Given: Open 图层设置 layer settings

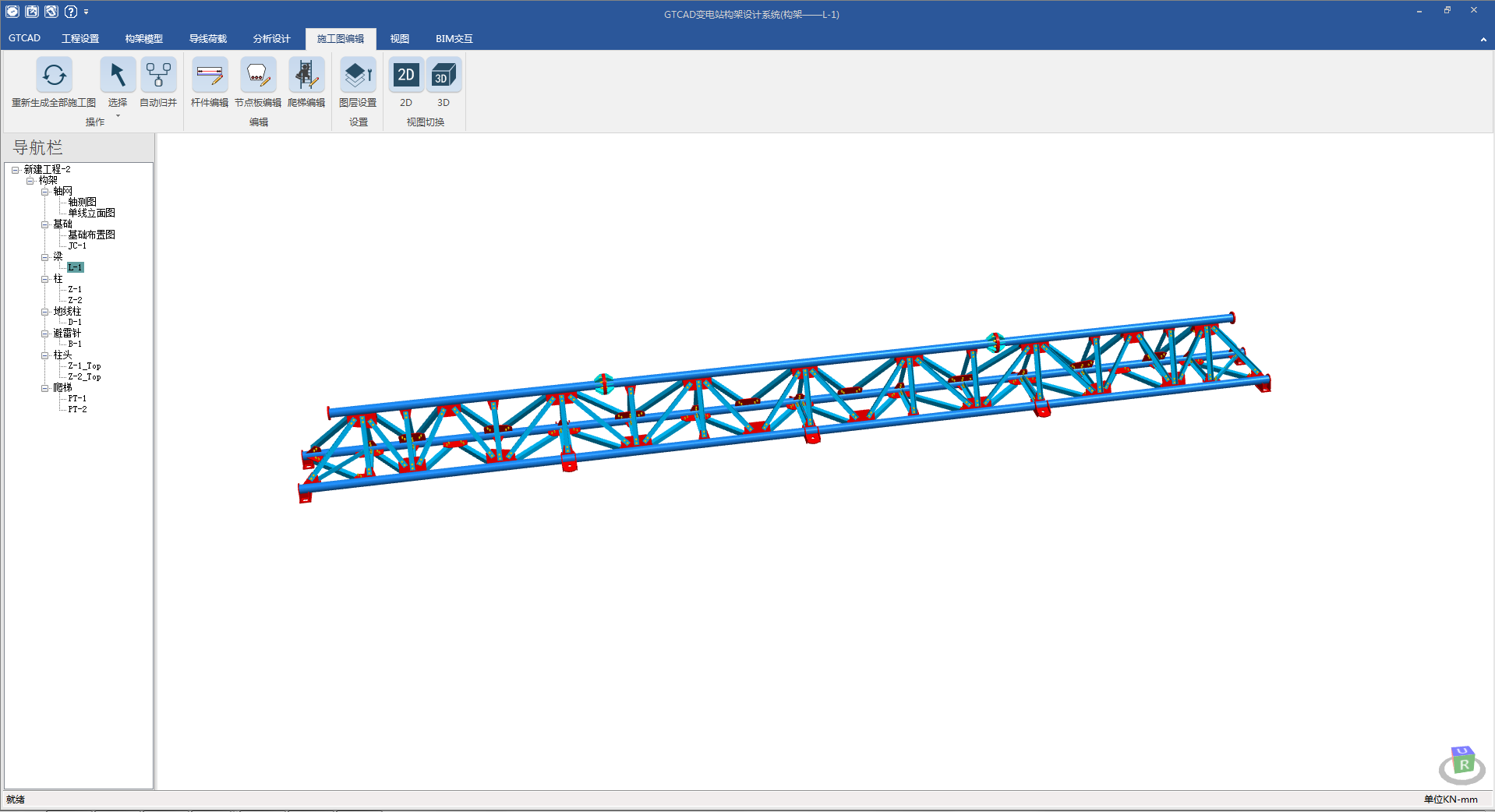Looking at the screenshot, I should click(358, 76).
